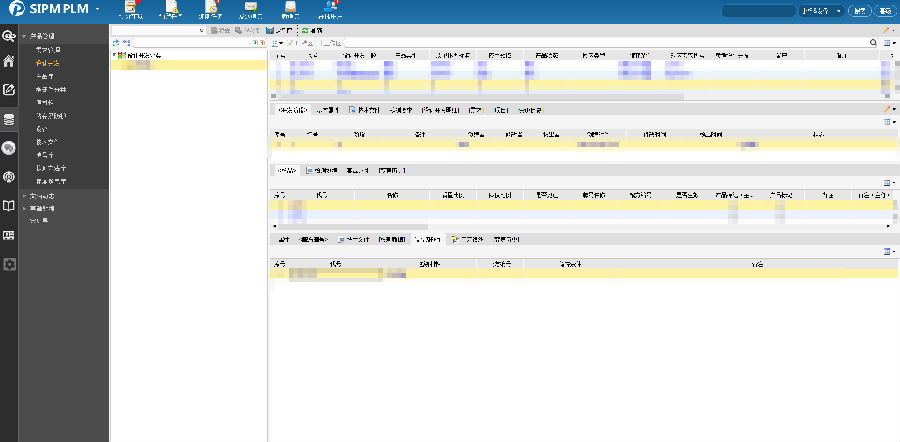Select the pencil edit icon in left sidebar
The height and width of the screenshot is (442, 900).
coord(9,90)
